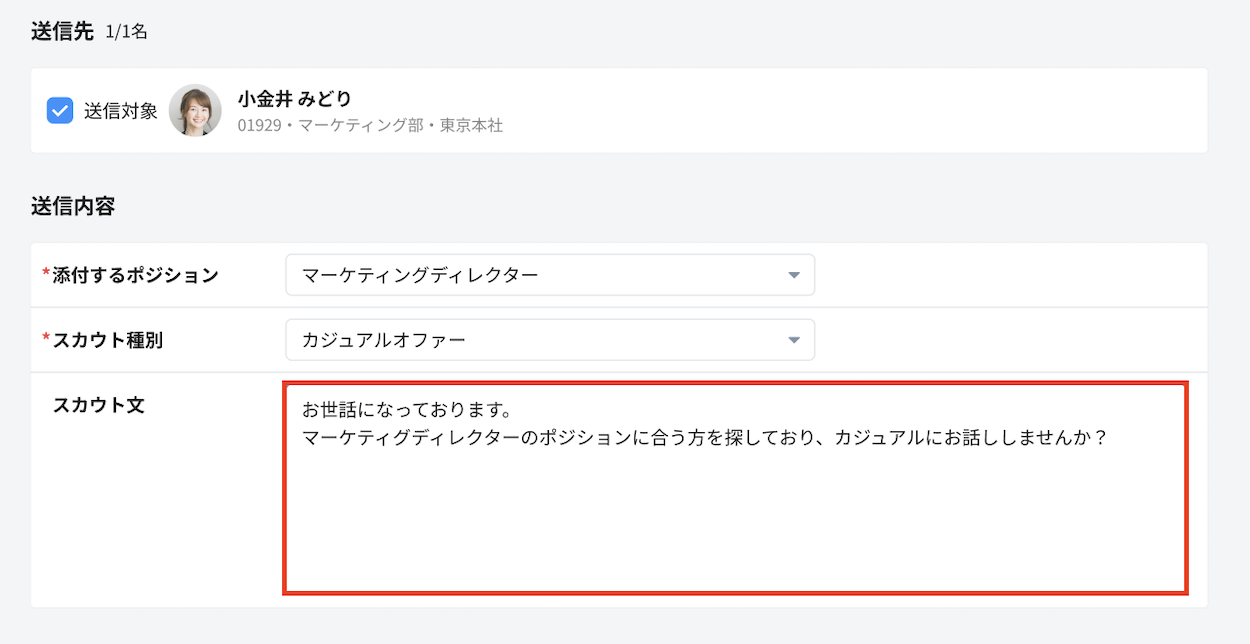The height and width of the screenshot is (644, 1250).
Task: Click the arrow icon on スカウト種別 dropdown
Action: click(x=793, y=340)
